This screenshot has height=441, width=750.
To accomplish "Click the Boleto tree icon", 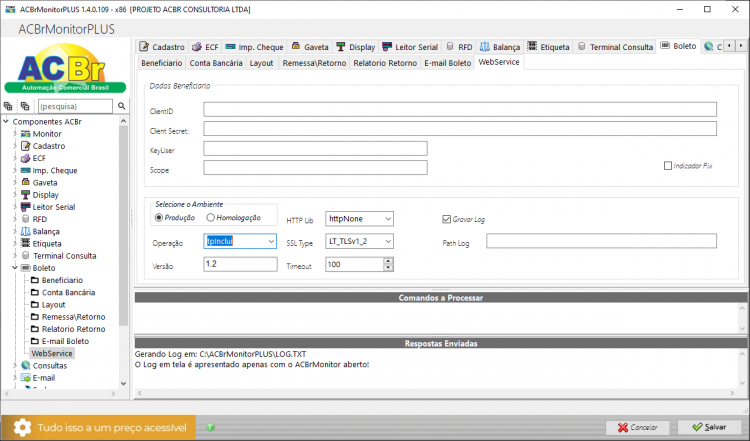I will pyautogui.click(x=25, y=268).
